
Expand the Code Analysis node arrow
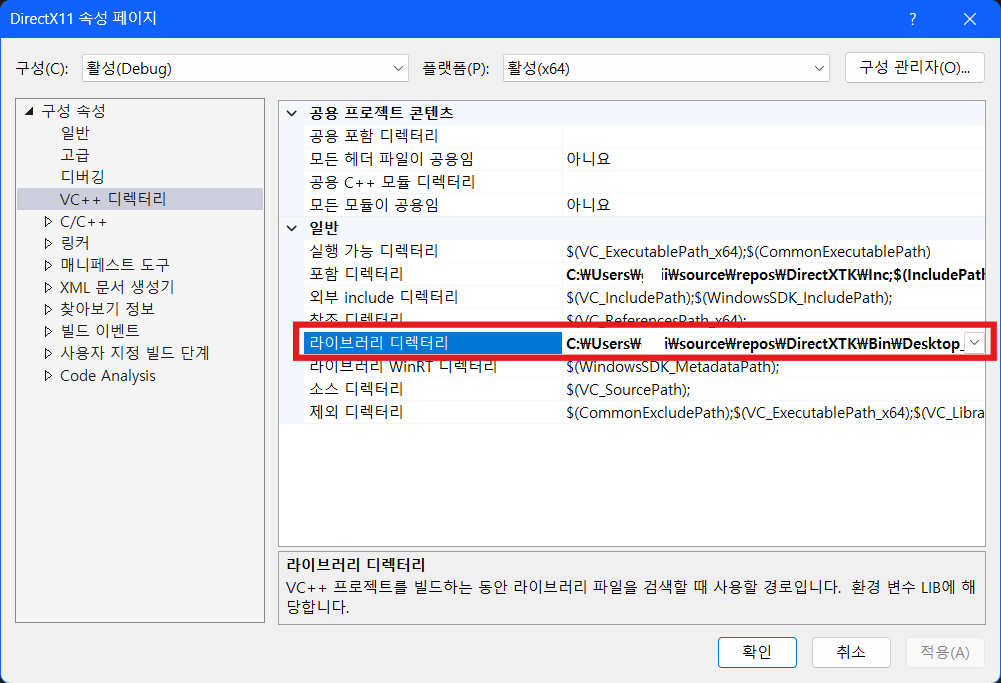point(49,375)
